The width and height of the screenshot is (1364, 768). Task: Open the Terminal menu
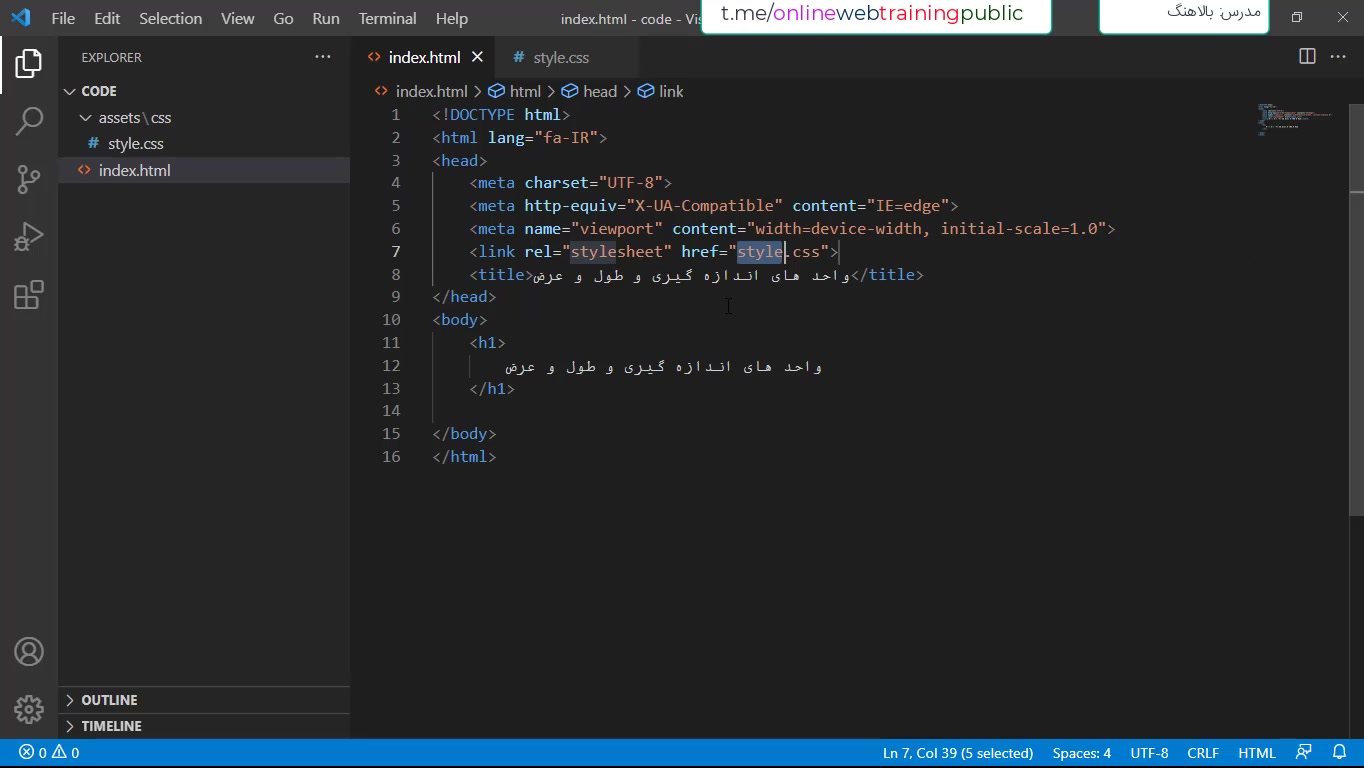tap(387, 18)
